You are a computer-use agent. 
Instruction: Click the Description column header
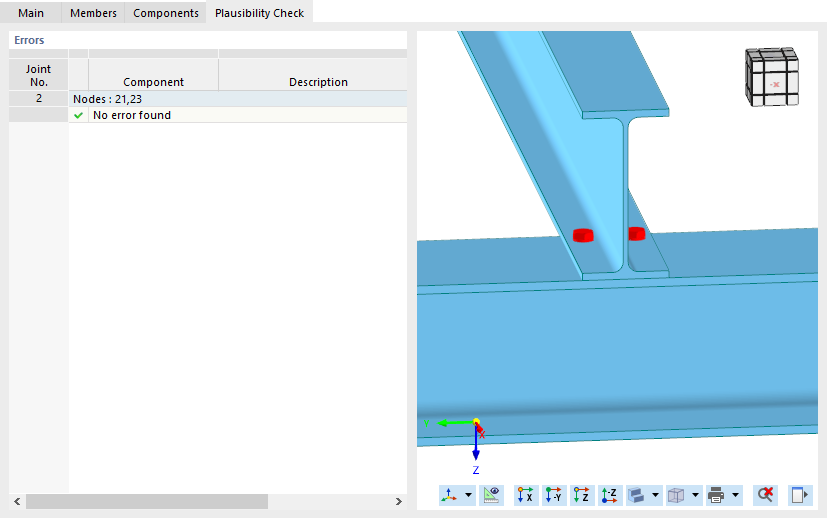click(313, 74)
